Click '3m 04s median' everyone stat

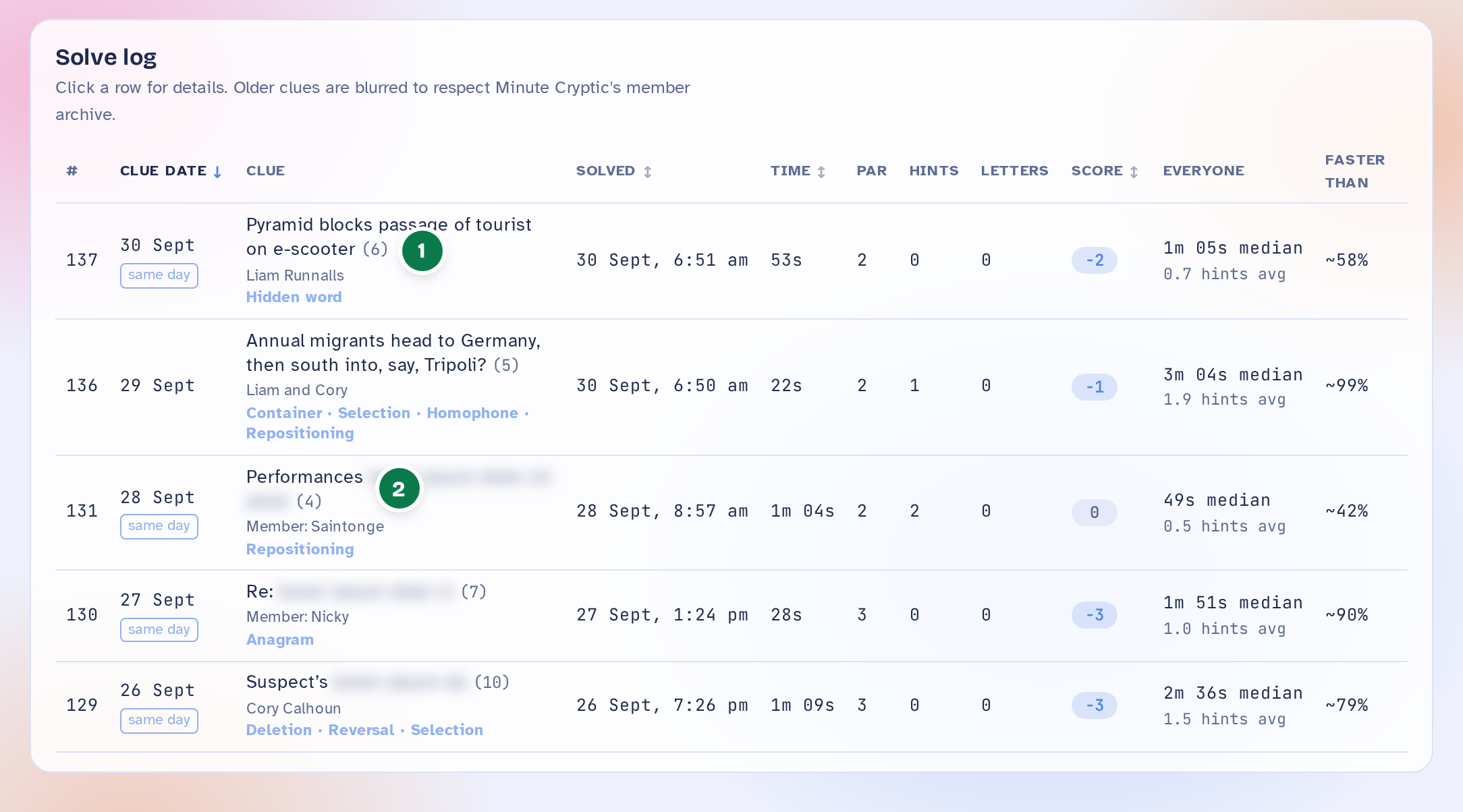[1233, 375]
